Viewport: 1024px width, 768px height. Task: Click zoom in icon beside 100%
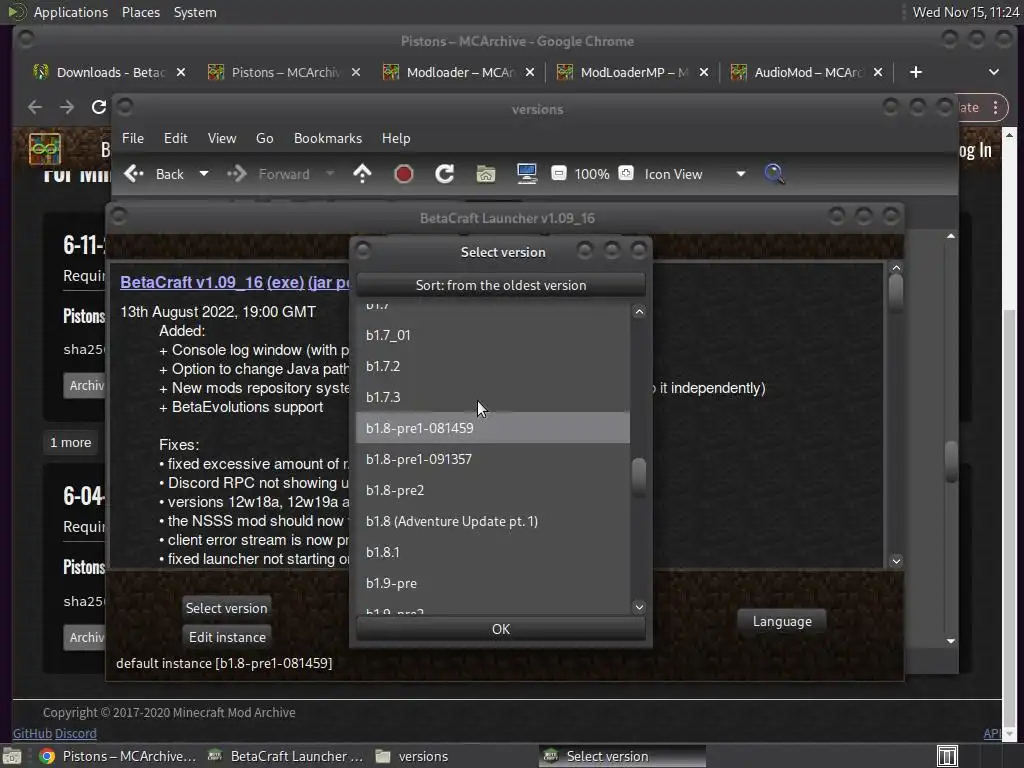pos(626,173)
